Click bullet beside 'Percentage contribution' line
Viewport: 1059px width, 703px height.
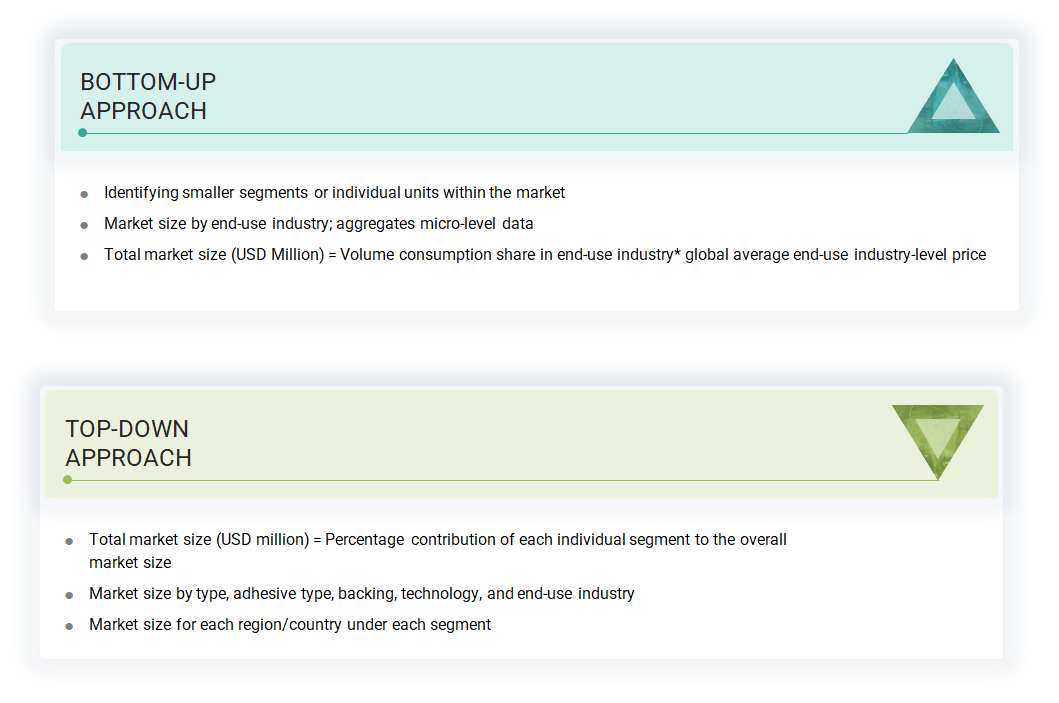69,541
